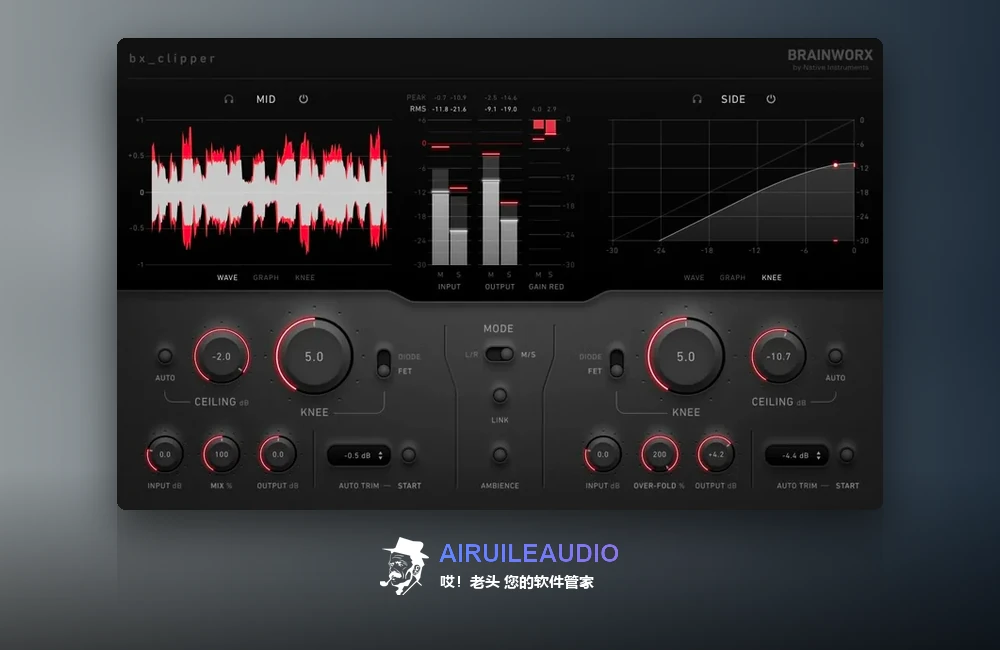Select the WAVE view under SIDE display
1000x650 pixels.
[694, 277]
